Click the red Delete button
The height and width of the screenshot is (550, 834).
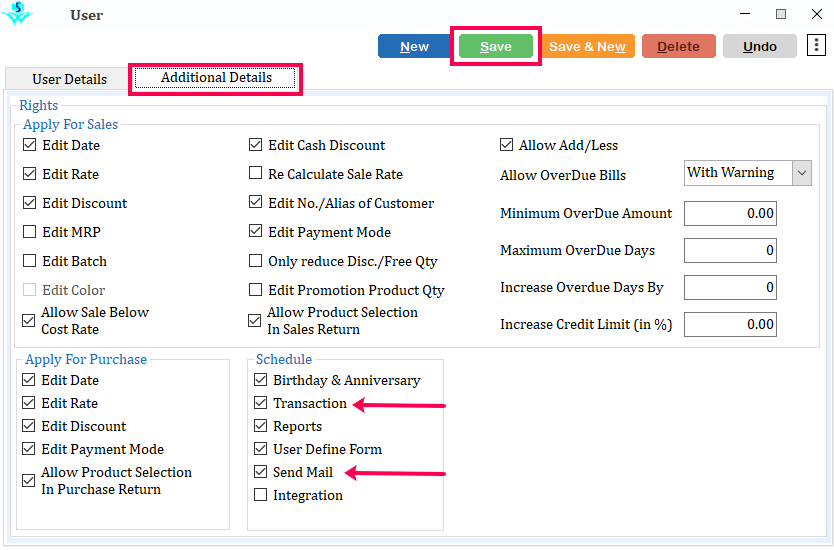678,46
